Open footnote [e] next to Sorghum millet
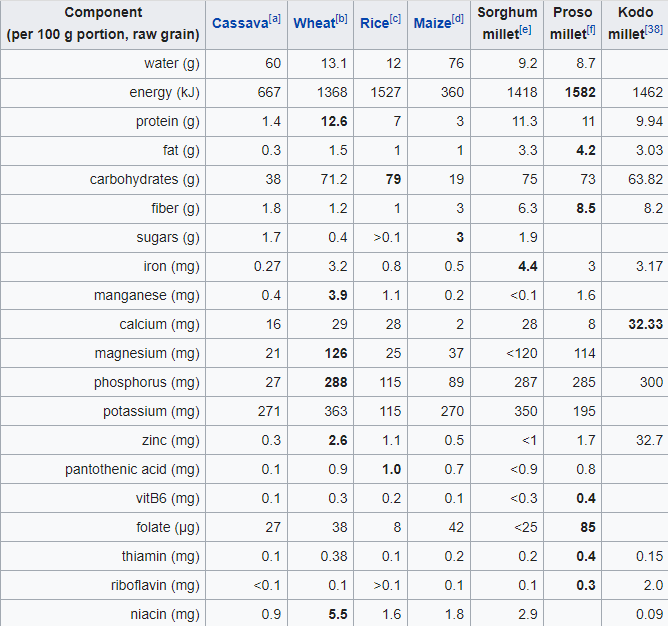 [x=525, y=30]
